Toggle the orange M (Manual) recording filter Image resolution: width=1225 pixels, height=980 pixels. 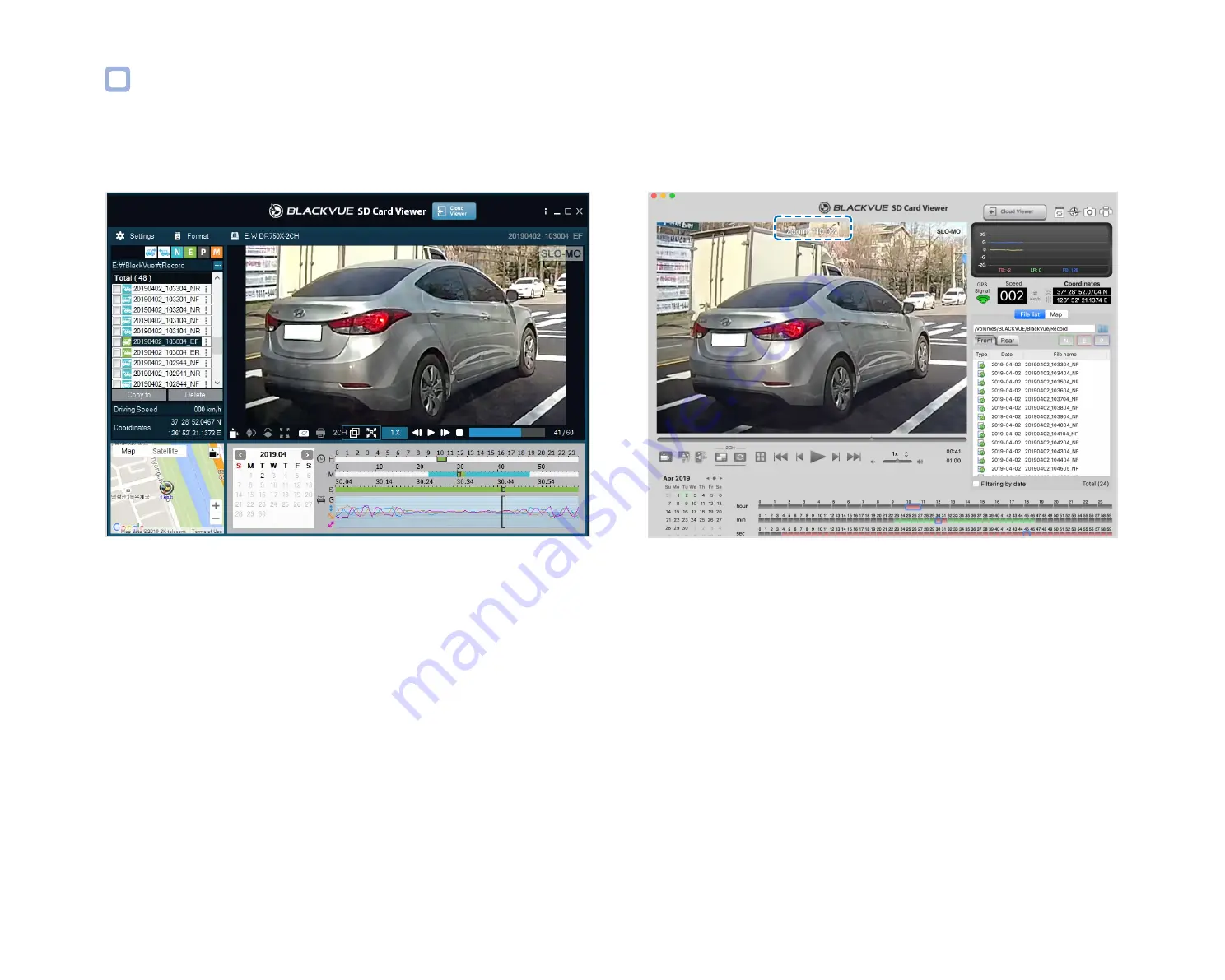point(217,252)
